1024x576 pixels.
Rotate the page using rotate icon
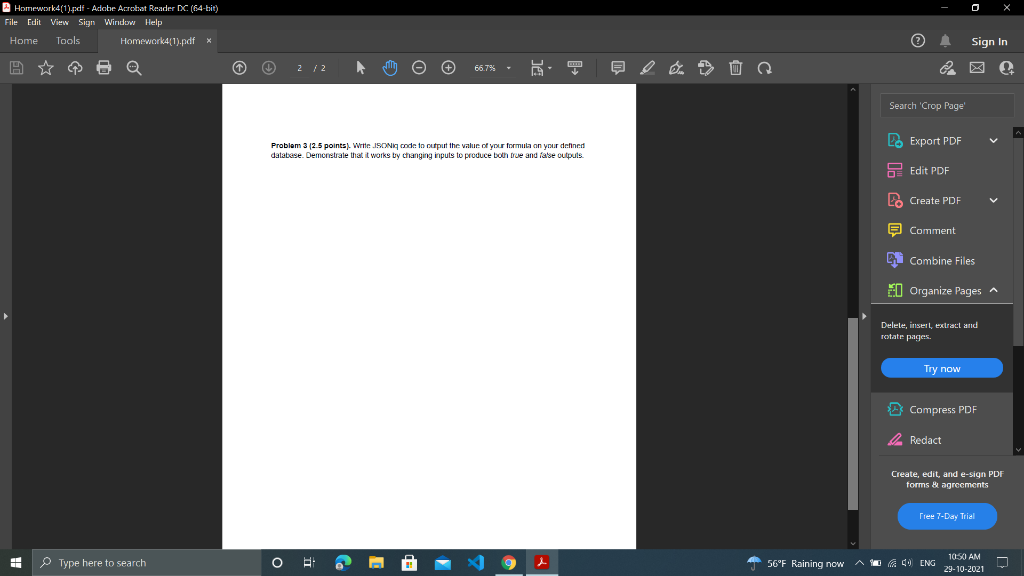765,67
